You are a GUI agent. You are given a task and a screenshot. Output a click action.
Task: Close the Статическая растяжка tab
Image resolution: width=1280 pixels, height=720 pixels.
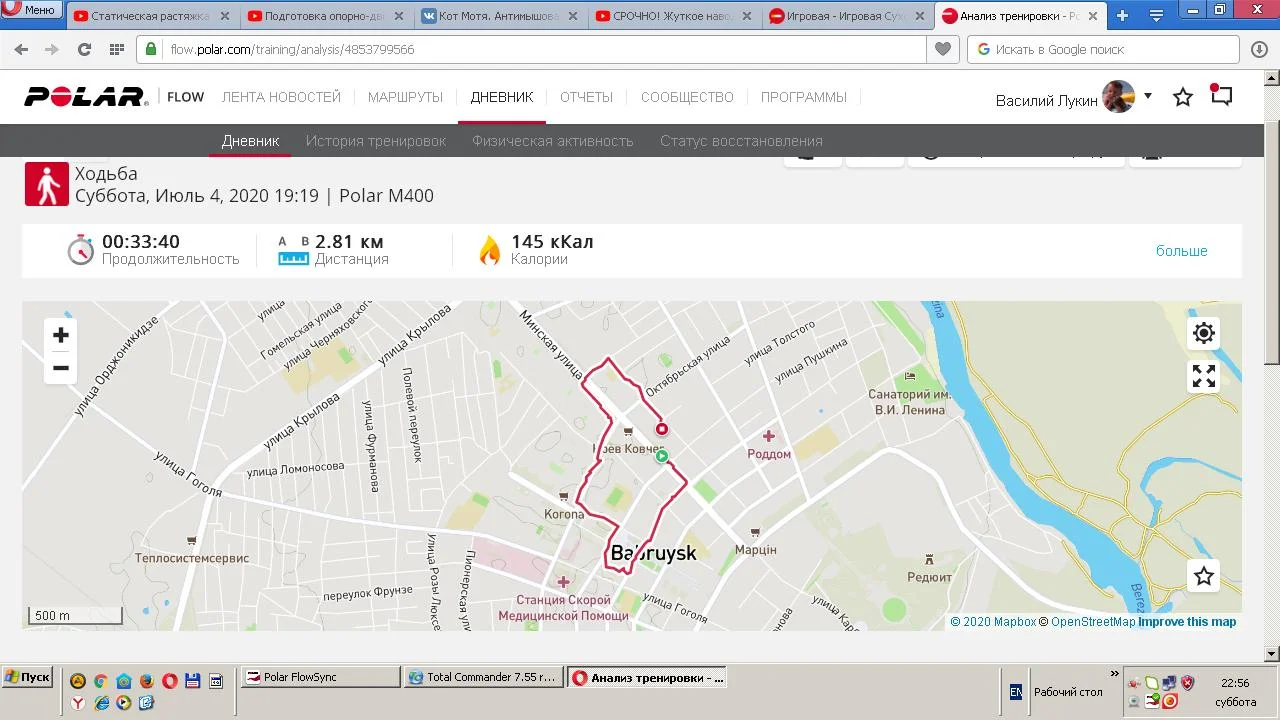[x=224, y=16]
